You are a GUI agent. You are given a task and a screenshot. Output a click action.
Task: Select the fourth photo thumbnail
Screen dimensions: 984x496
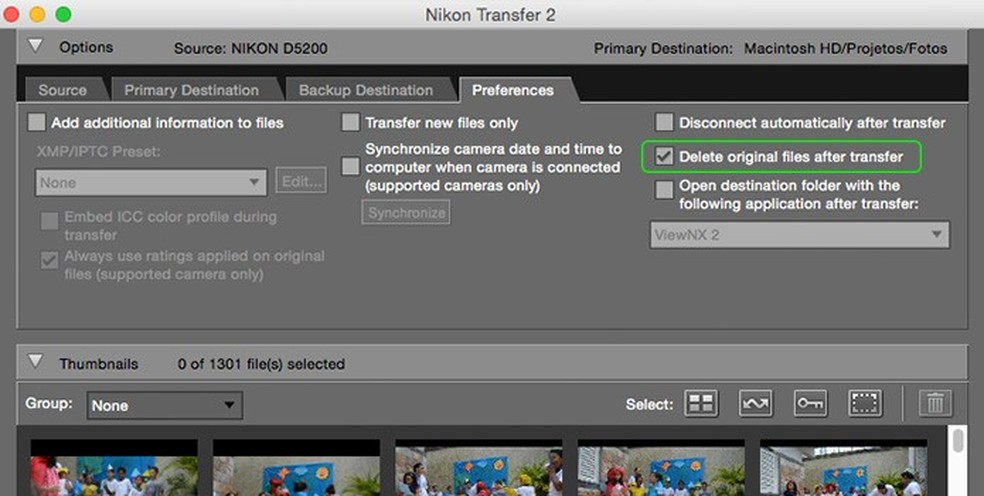coord(661,468)
